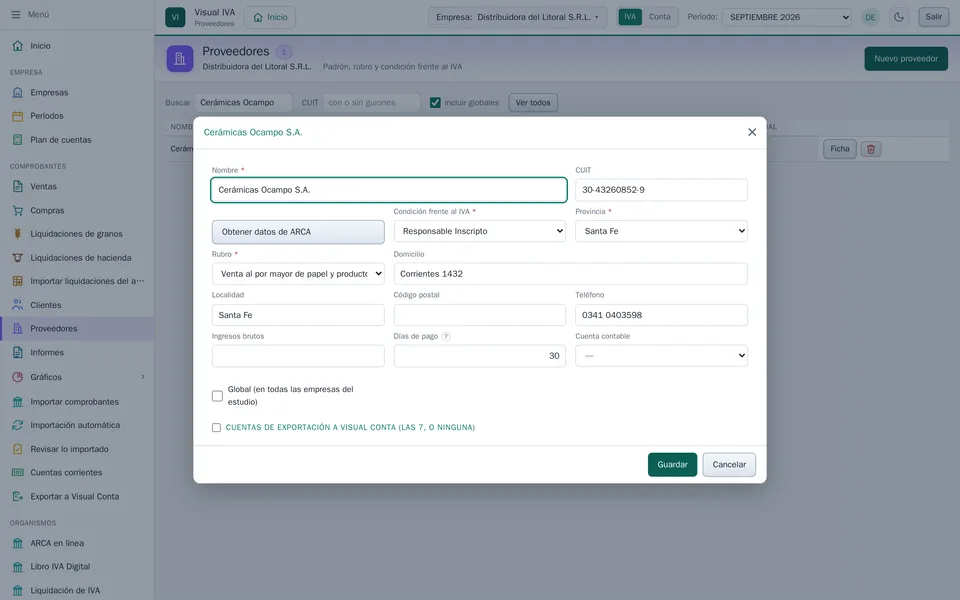Open Exportar a Visual Conta in sidebar
960x600 pixels.
point(77,497)
